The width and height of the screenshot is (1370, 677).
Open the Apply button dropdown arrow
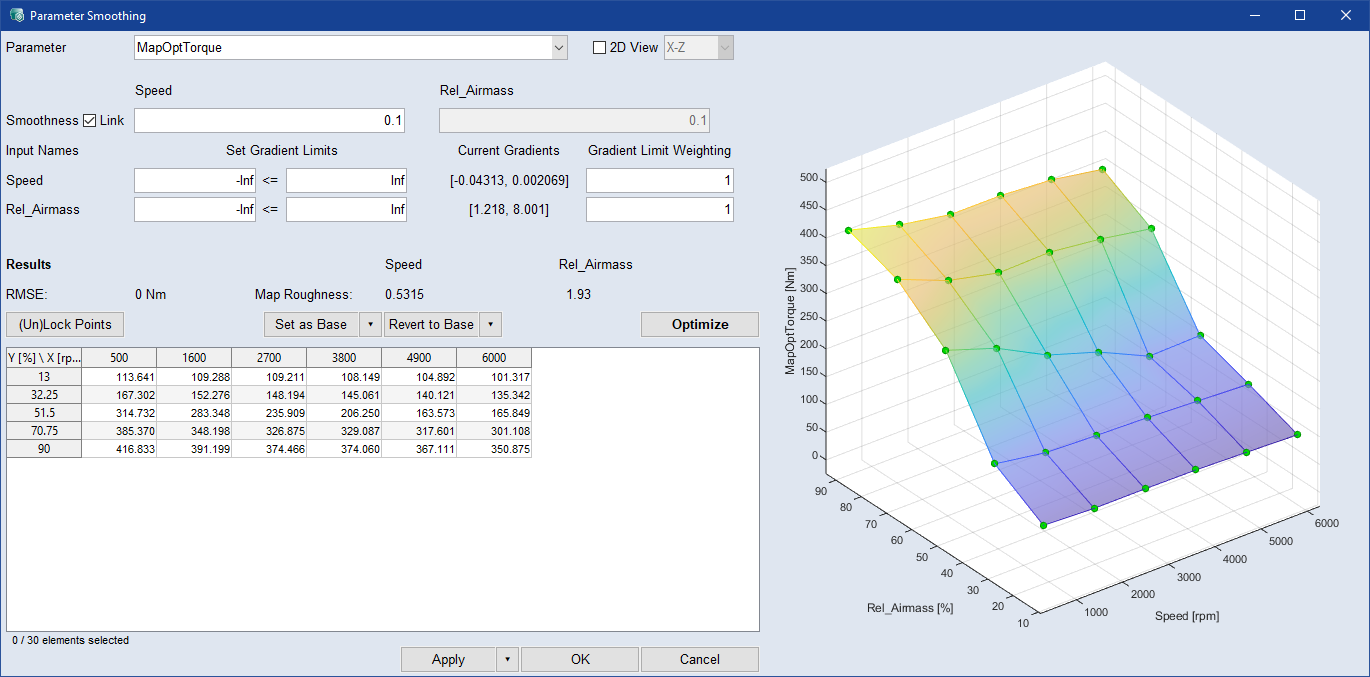[x=507, y=660]
